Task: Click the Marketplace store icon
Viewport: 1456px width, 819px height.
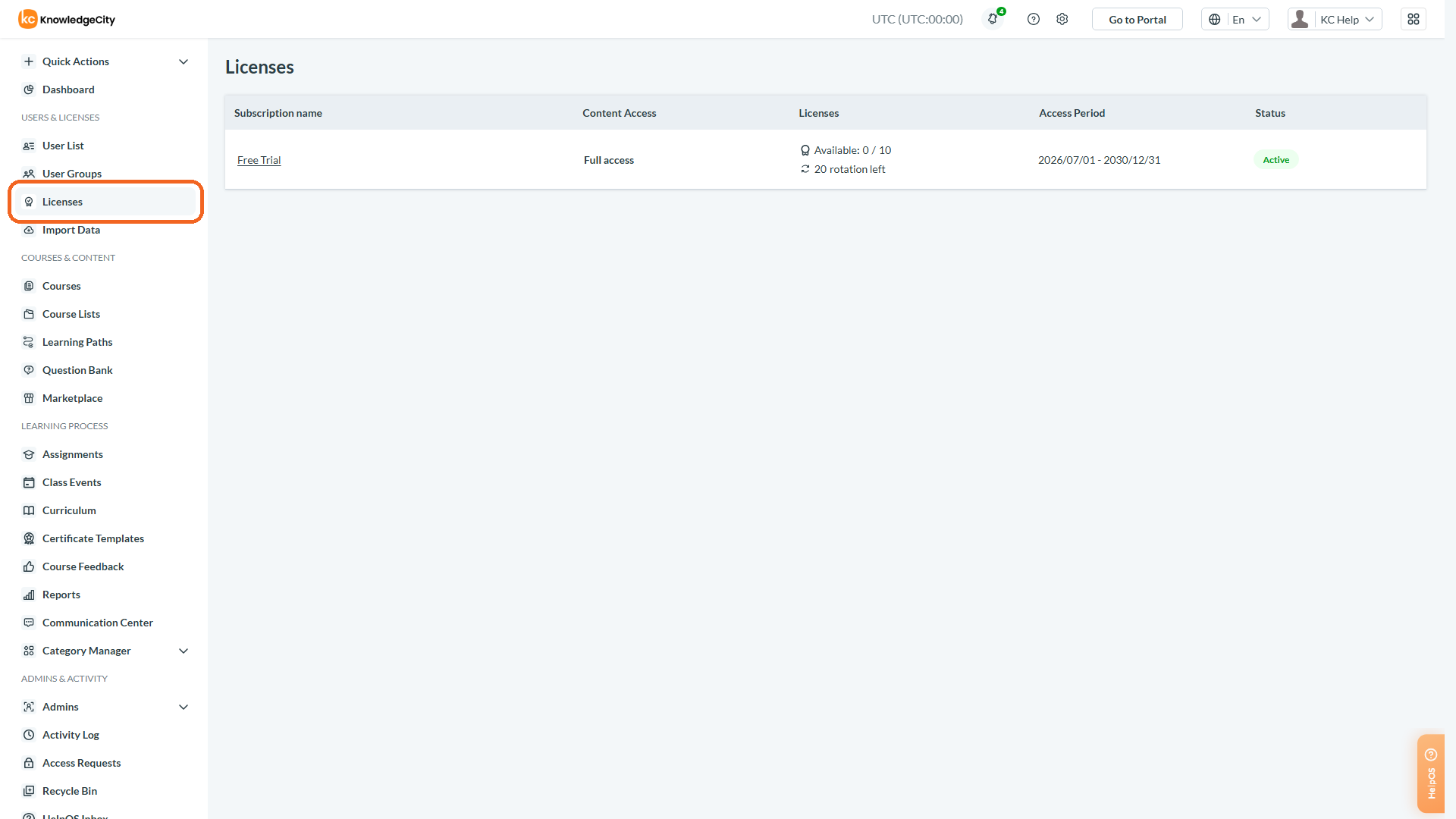Action: point(29,398)
